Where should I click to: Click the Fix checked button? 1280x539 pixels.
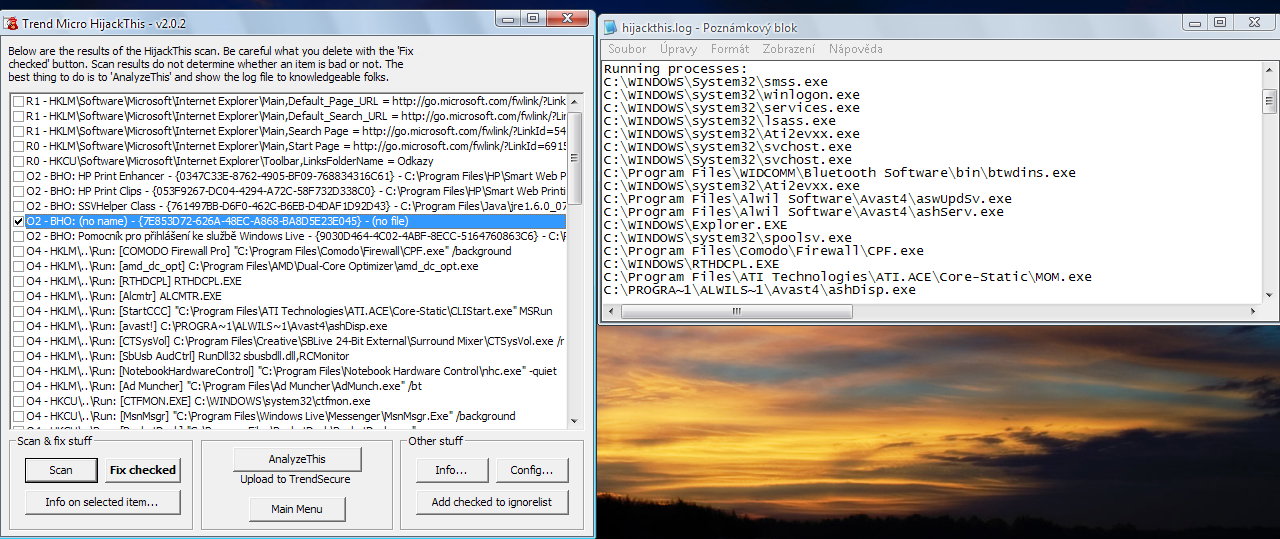pos(143,469)
